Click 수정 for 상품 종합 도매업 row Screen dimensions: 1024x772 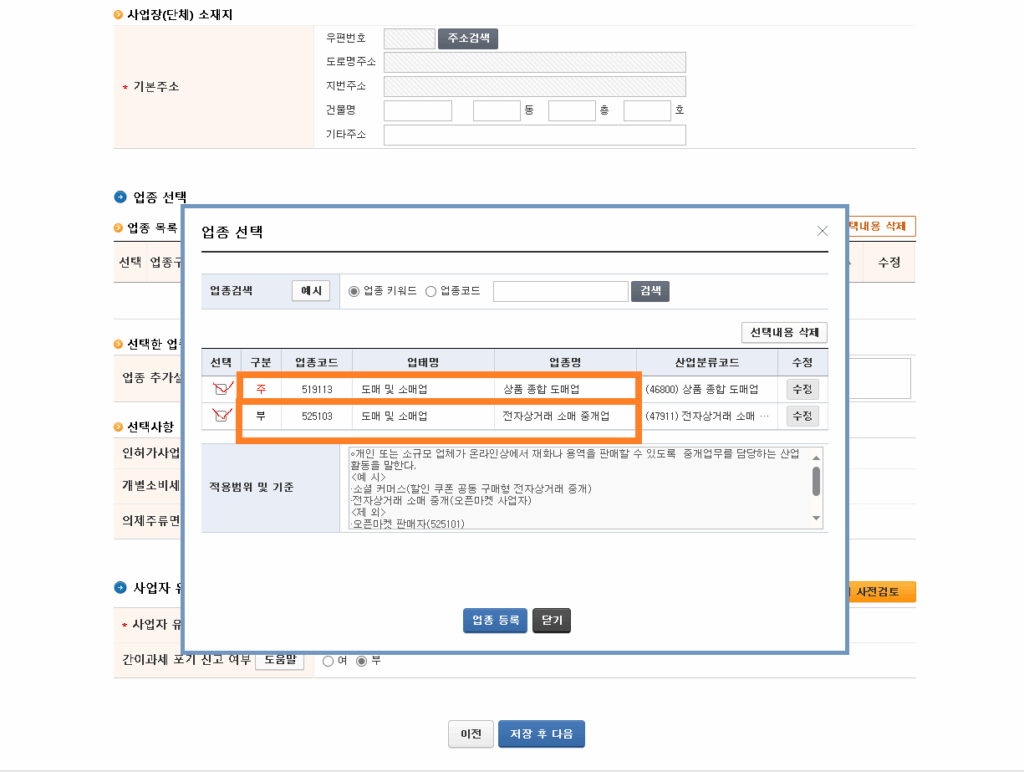802,389
